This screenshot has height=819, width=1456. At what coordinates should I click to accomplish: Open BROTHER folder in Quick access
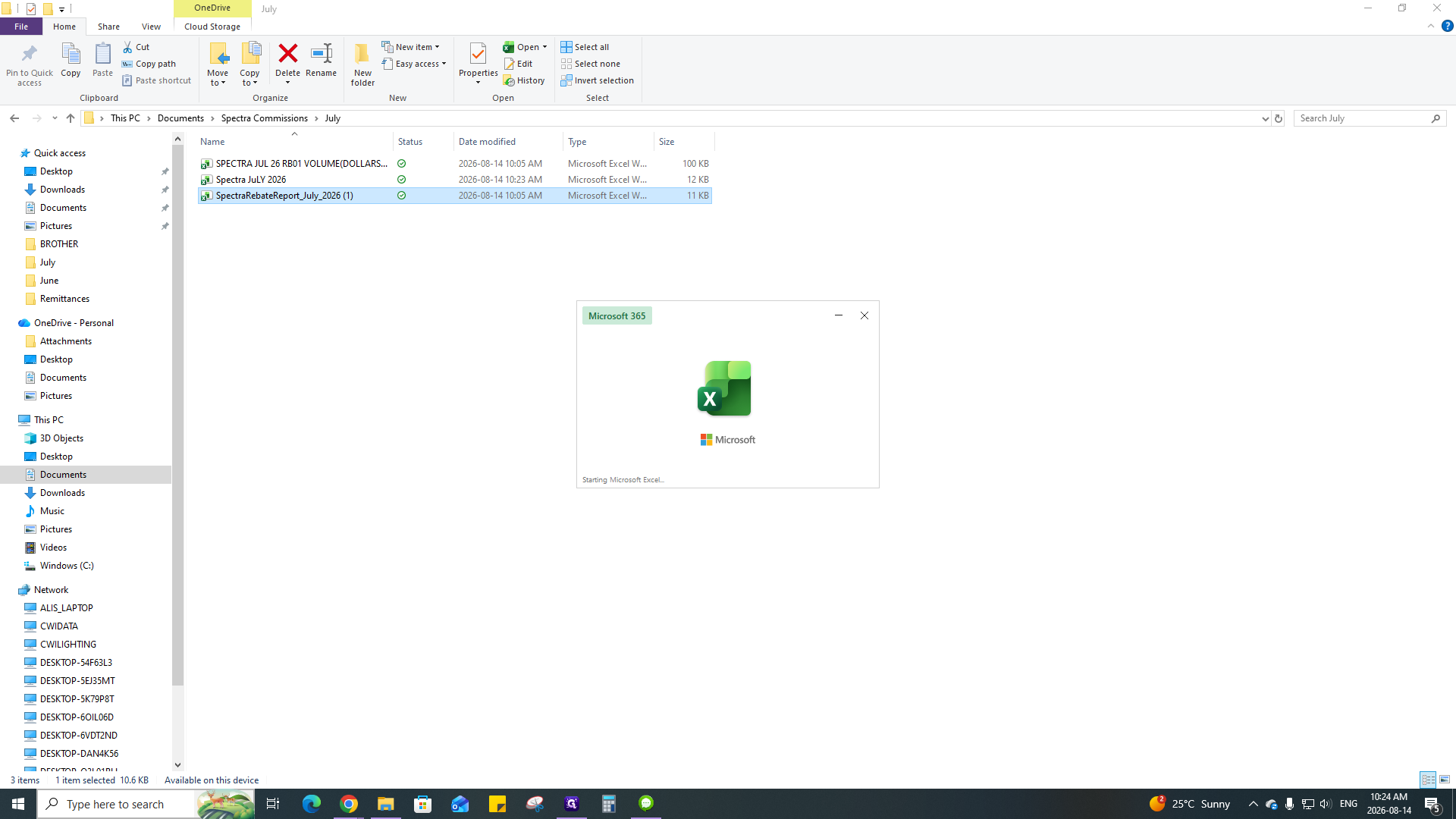(59, 244)
